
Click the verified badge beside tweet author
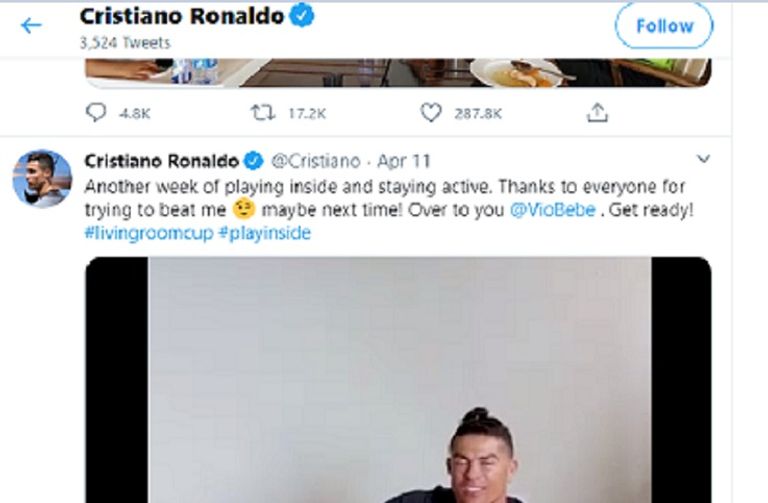tap(254, 161)
